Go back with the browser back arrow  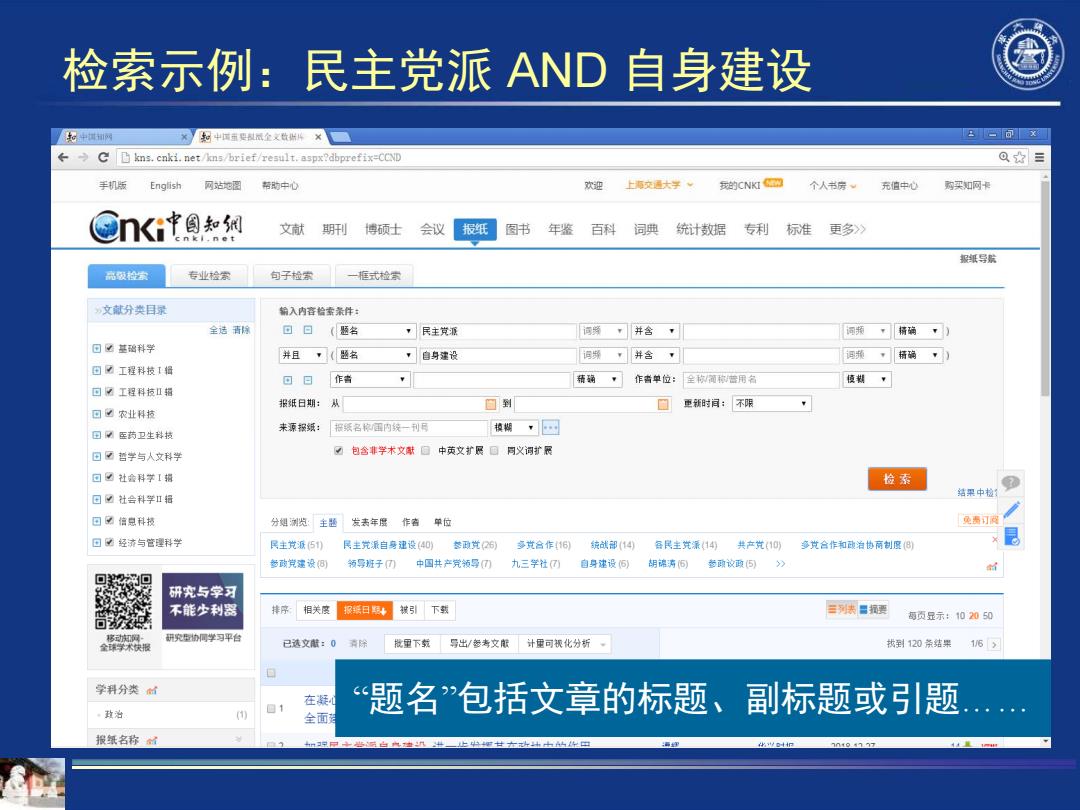(x=63, y=157)
